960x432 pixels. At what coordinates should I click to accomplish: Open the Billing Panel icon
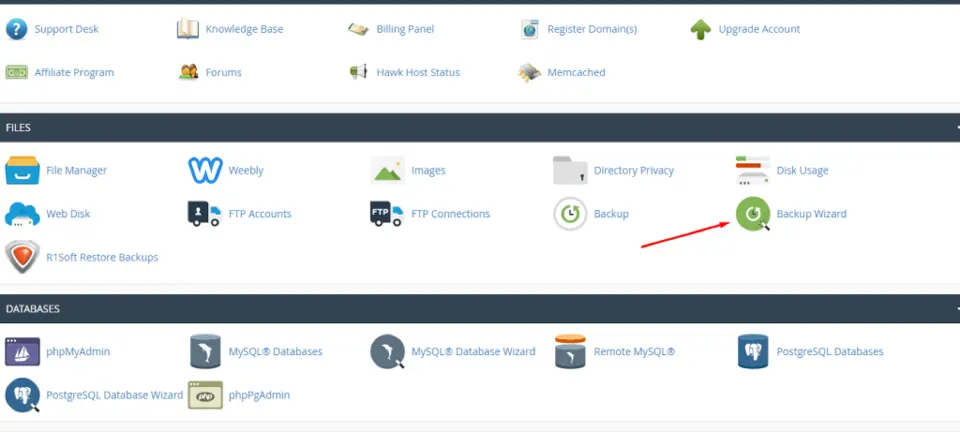pos(358,29)
